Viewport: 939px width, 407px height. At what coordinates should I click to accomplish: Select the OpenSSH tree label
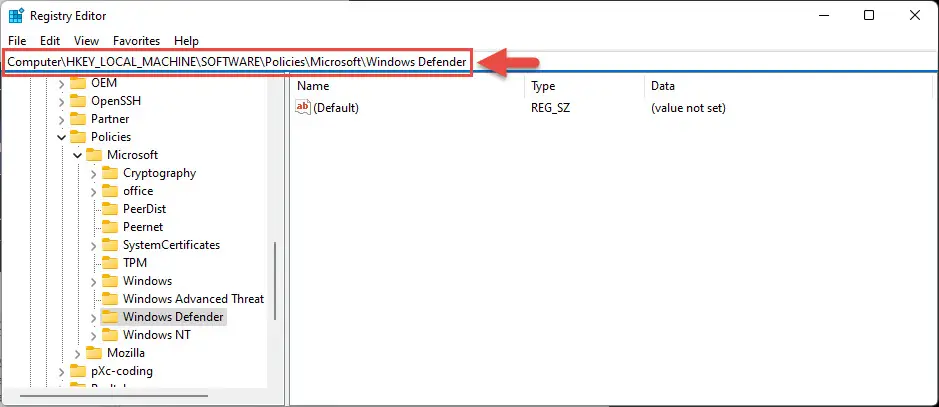pos(116,101)
